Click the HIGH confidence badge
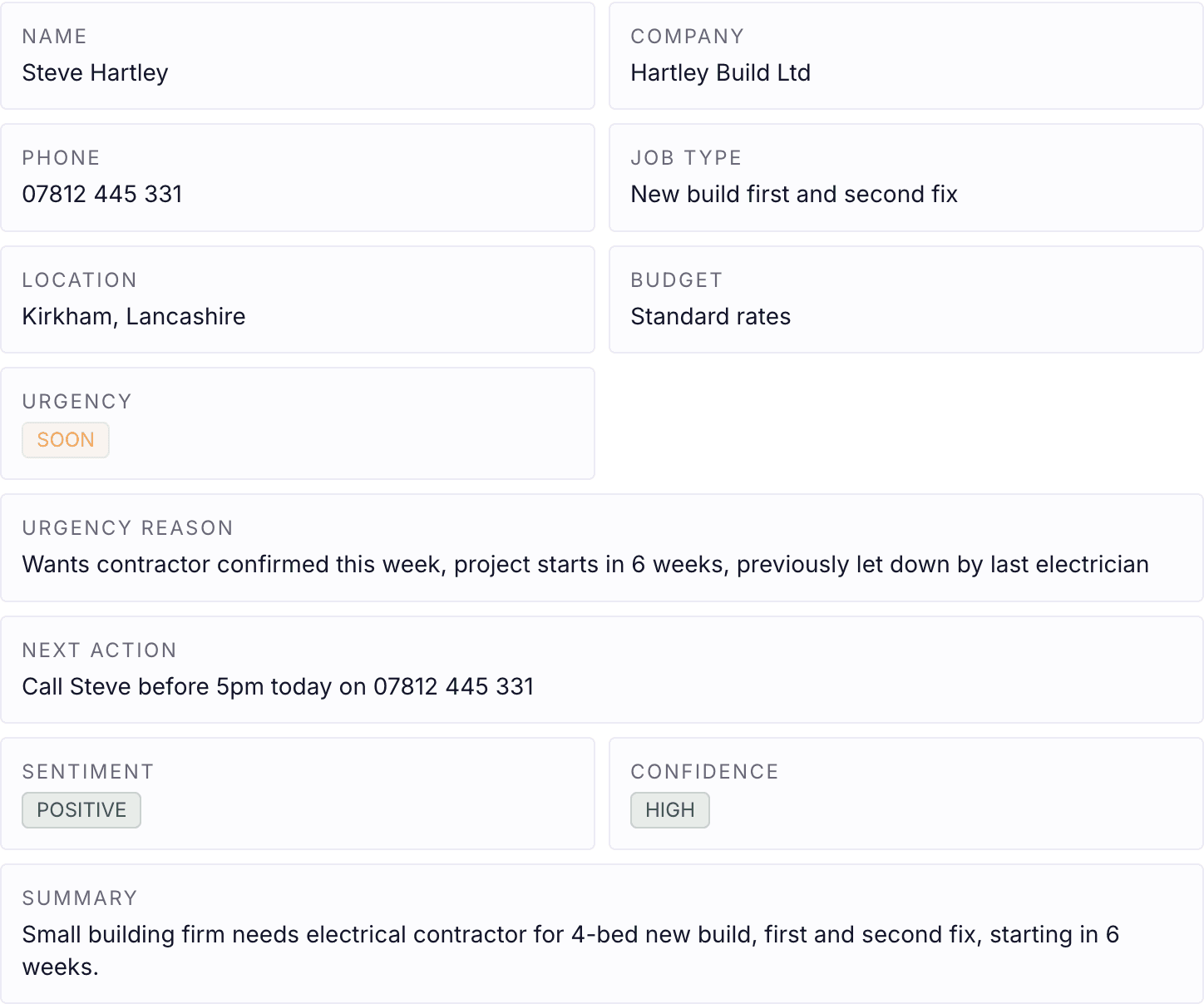This screenshot has height=1004, width=1204. coord(670,810)
